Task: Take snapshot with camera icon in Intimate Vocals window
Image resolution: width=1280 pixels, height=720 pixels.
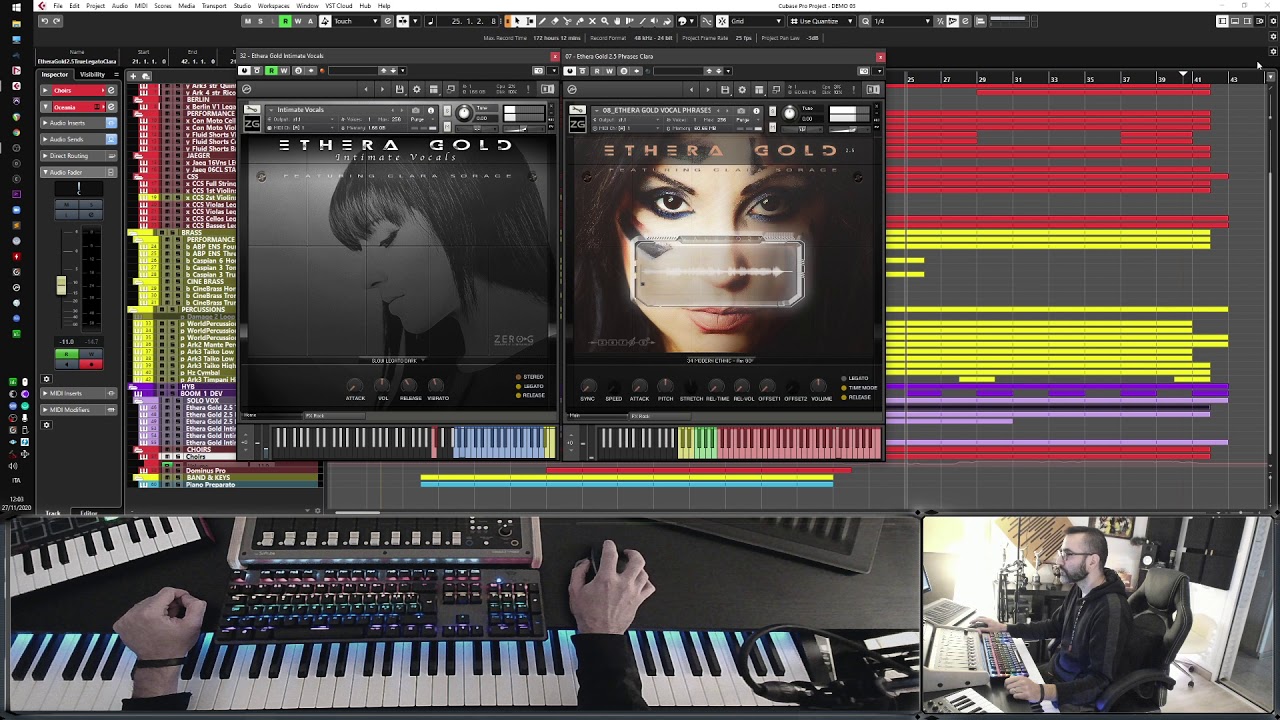Action: [415, 110]
